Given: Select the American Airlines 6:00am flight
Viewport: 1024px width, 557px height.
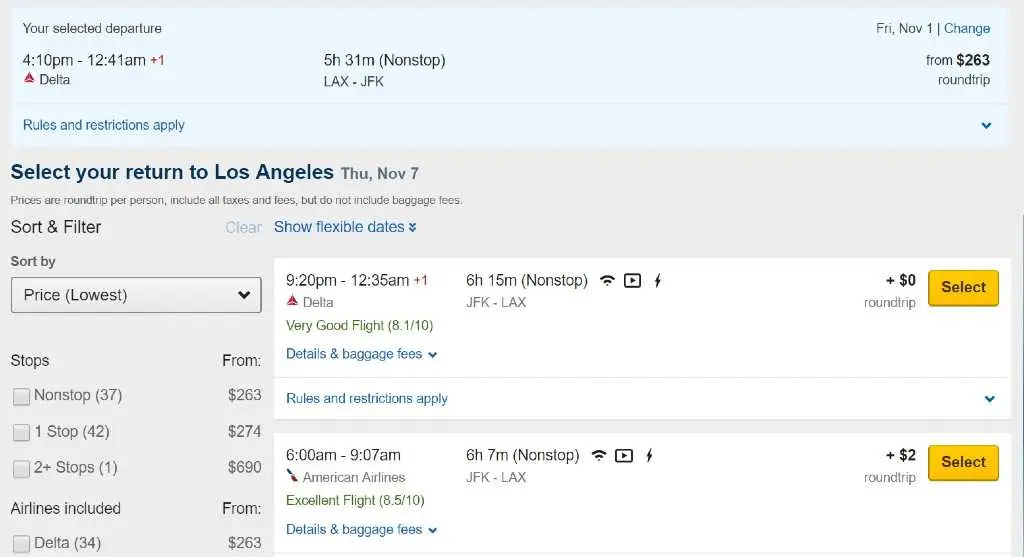Looking at the screenshot, I should pos(963,462).
